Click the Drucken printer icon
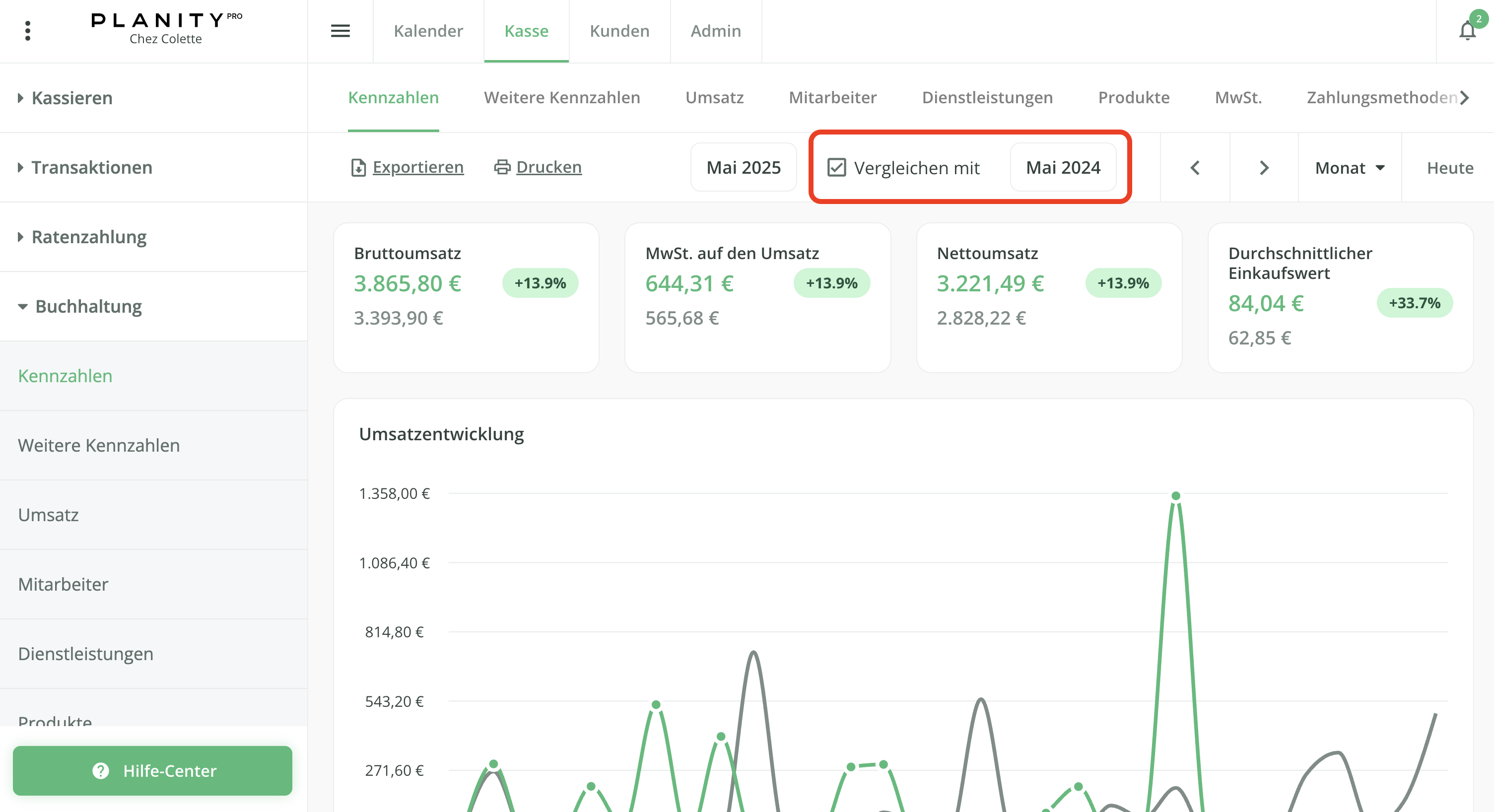 pyautogui.click(x=502, y=167)
